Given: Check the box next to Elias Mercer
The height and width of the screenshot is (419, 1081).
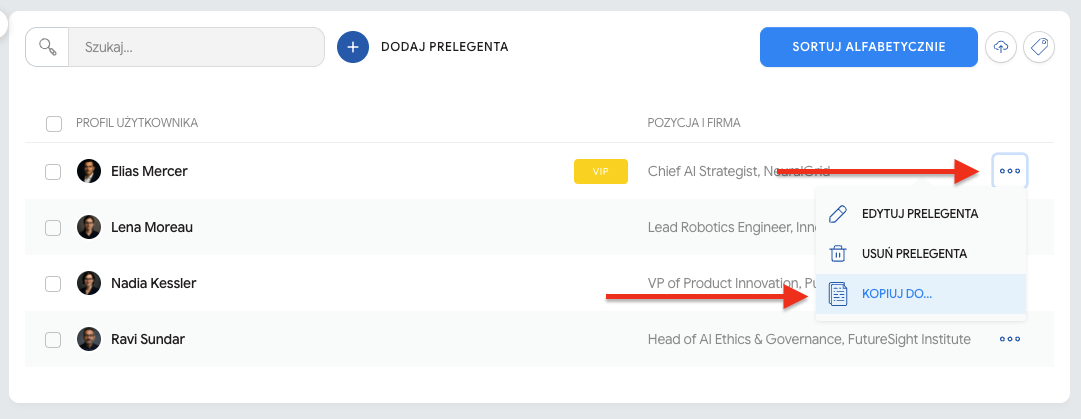Looking at the screenshot, I should pos(54,171).
